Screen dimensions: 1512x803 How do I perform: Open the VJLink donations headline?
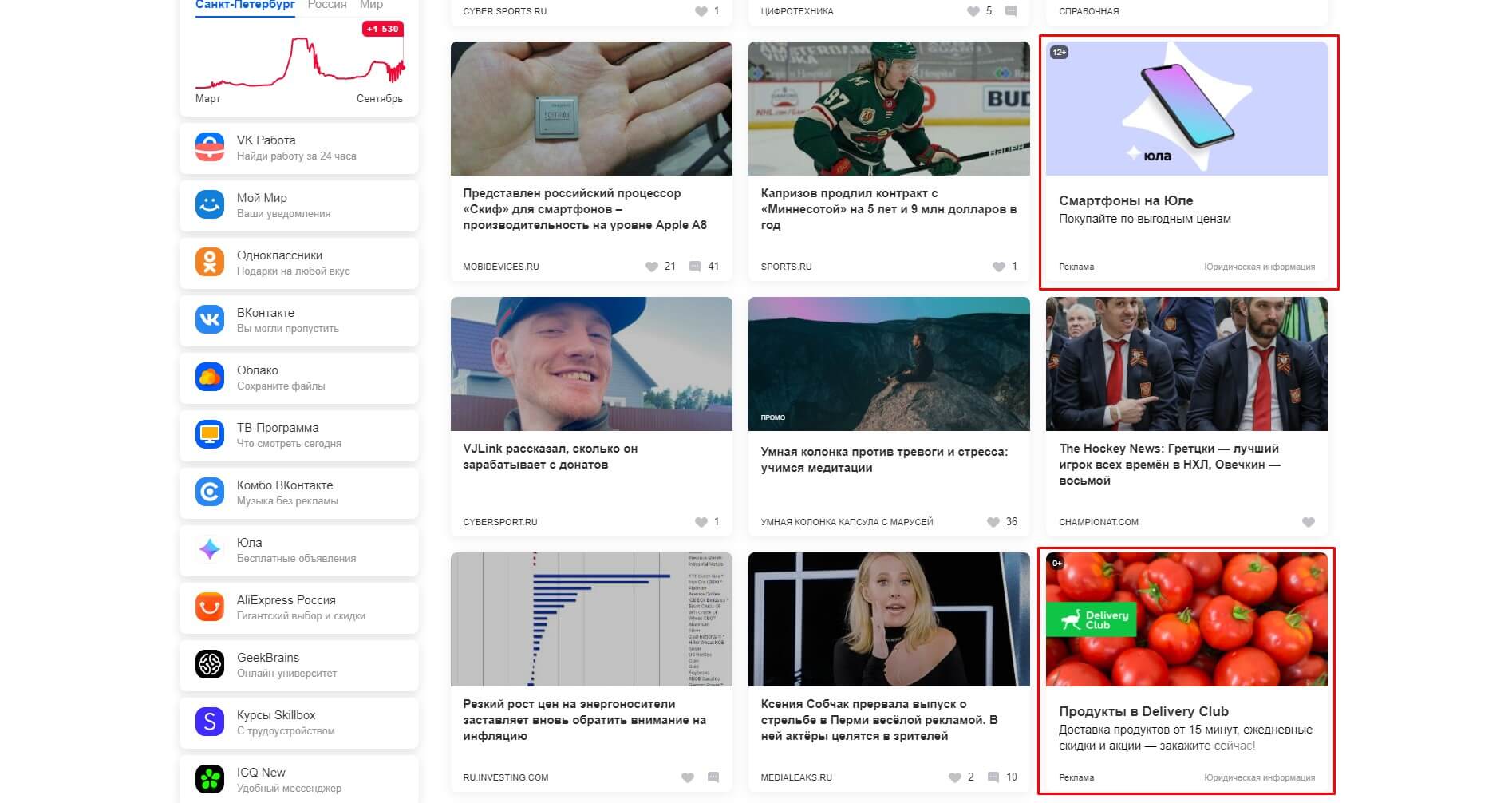(x=551, y=457)
